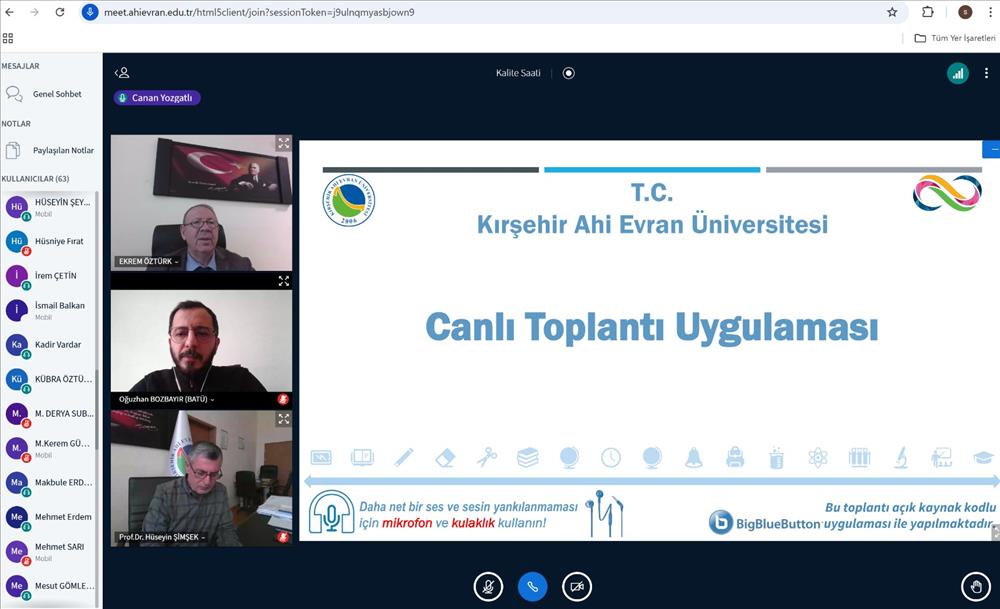Check the connection status indicator
The height and width of the screenshot is (609, 1000).
957,73
